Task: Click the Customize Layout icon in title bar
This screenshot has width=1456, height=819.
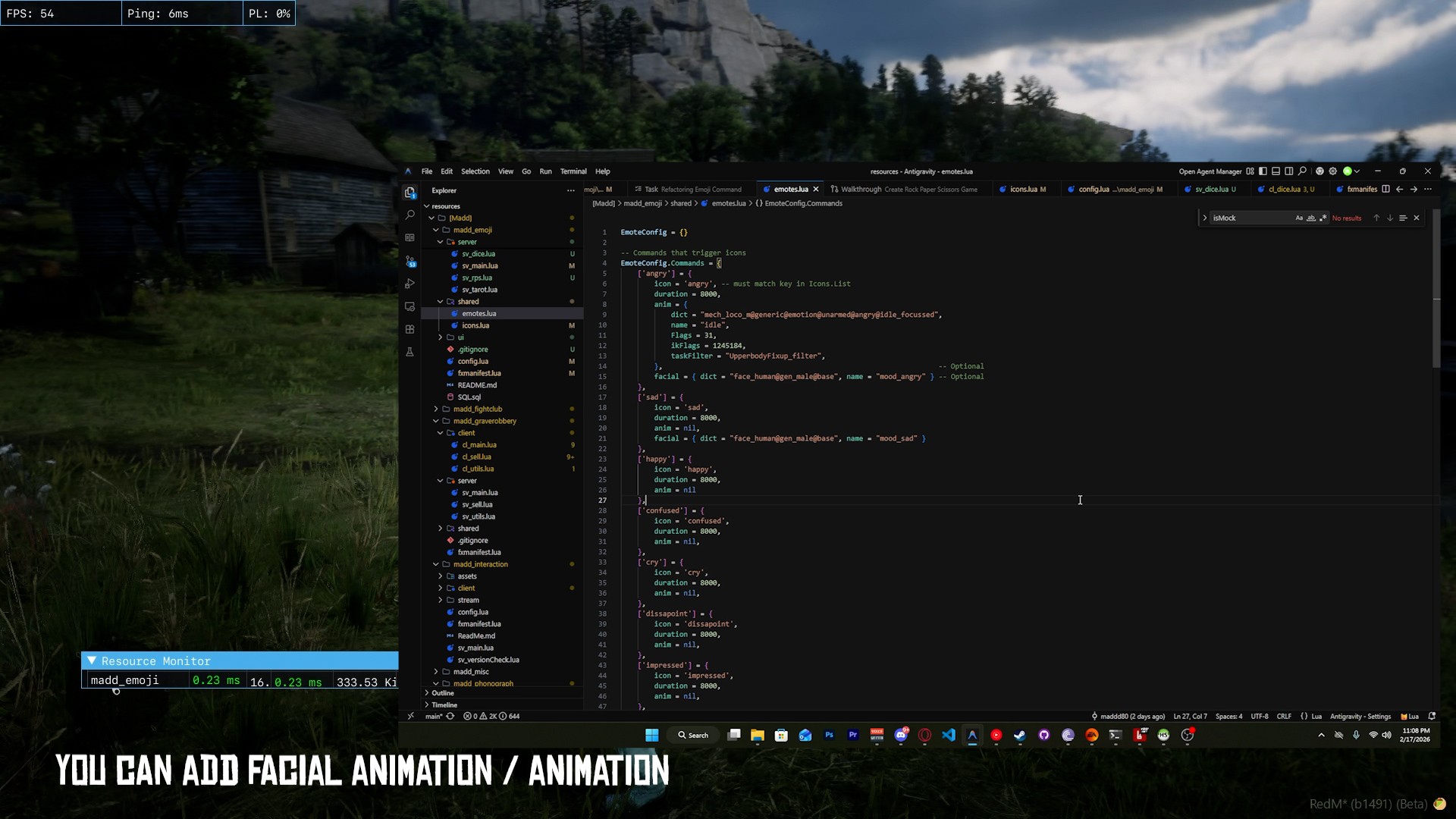Action: click(x=1250, y=171)
